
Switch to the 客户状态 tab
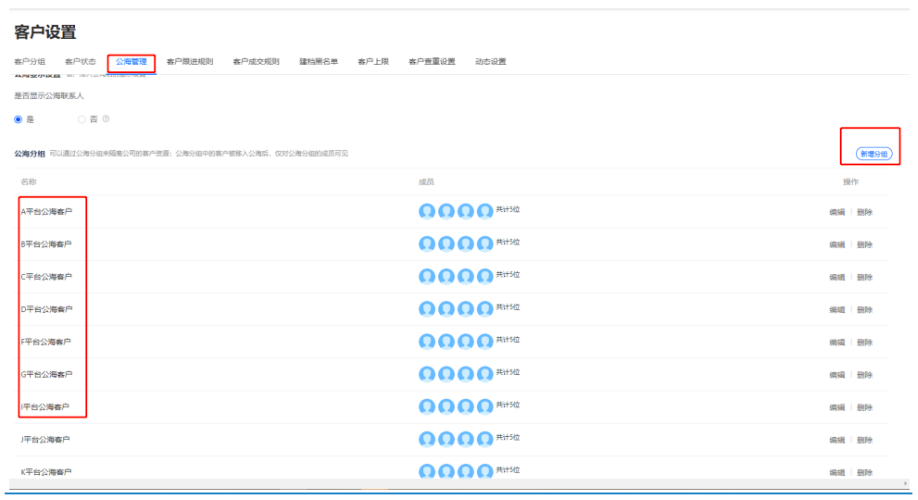click(x=80, y=61)
